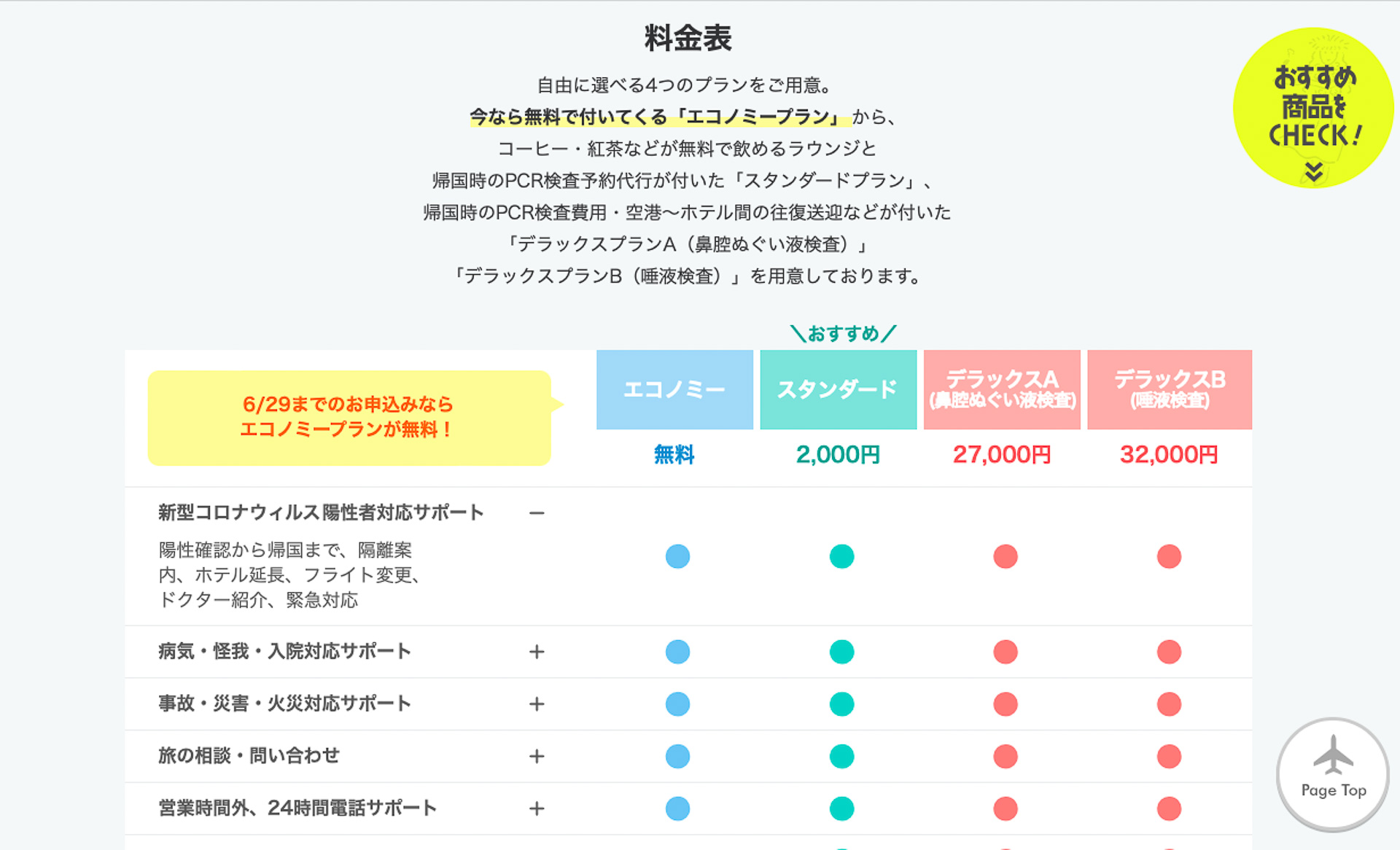Click the green dot under スタンダード for 病気・怪我・入院対応サポート
This screenshot has height=850, width=1400.
(842, 652)
